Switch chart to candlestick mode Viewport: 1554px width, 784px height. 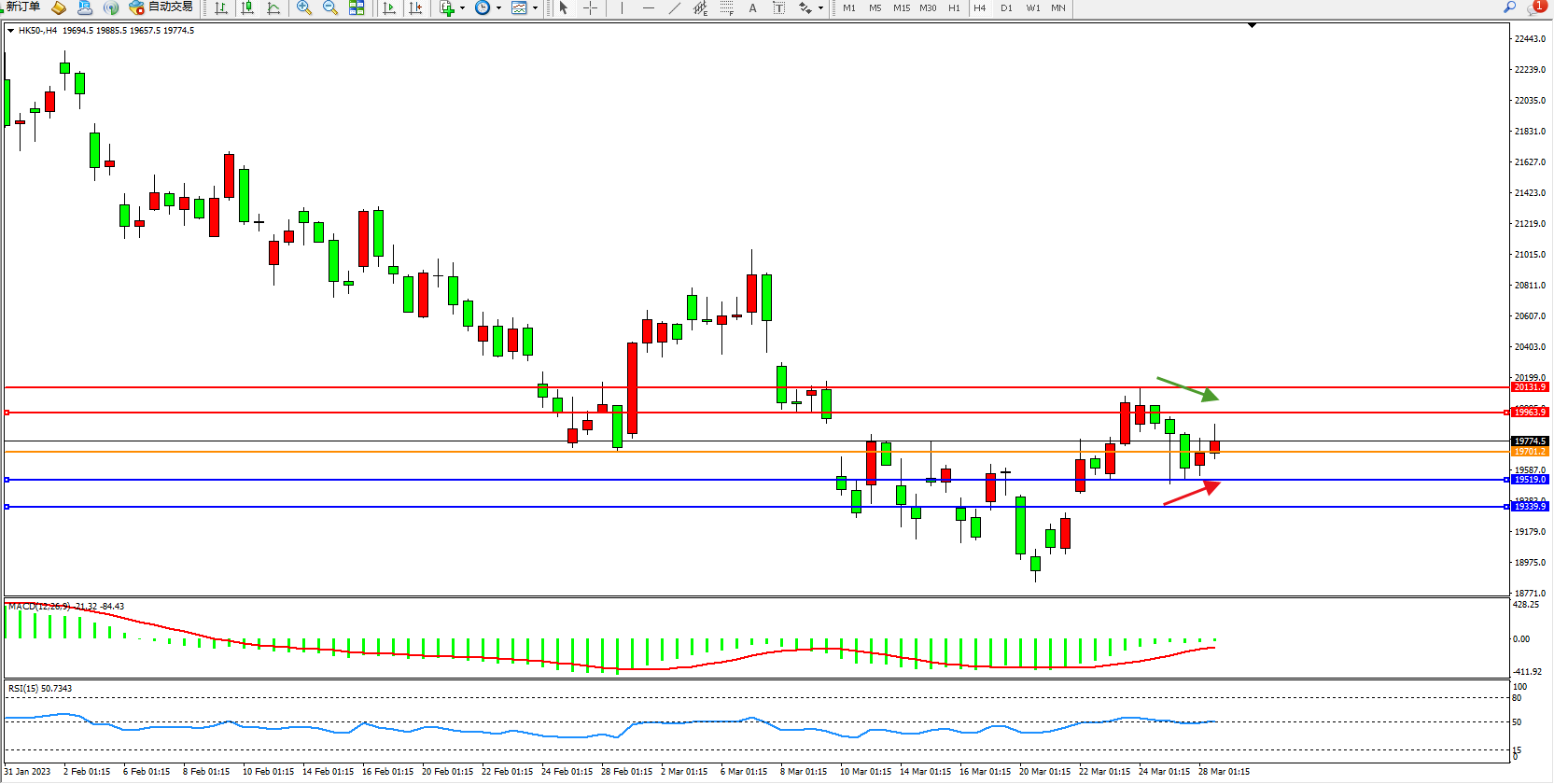pos(247,8)
